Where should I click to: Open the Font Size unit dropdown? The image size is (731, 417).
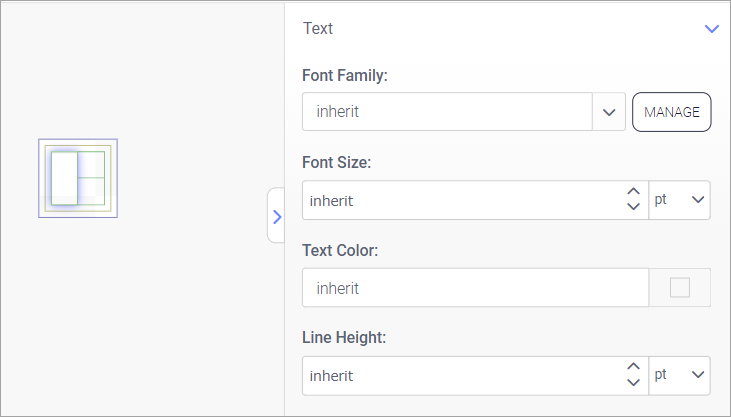pos(680,200)
